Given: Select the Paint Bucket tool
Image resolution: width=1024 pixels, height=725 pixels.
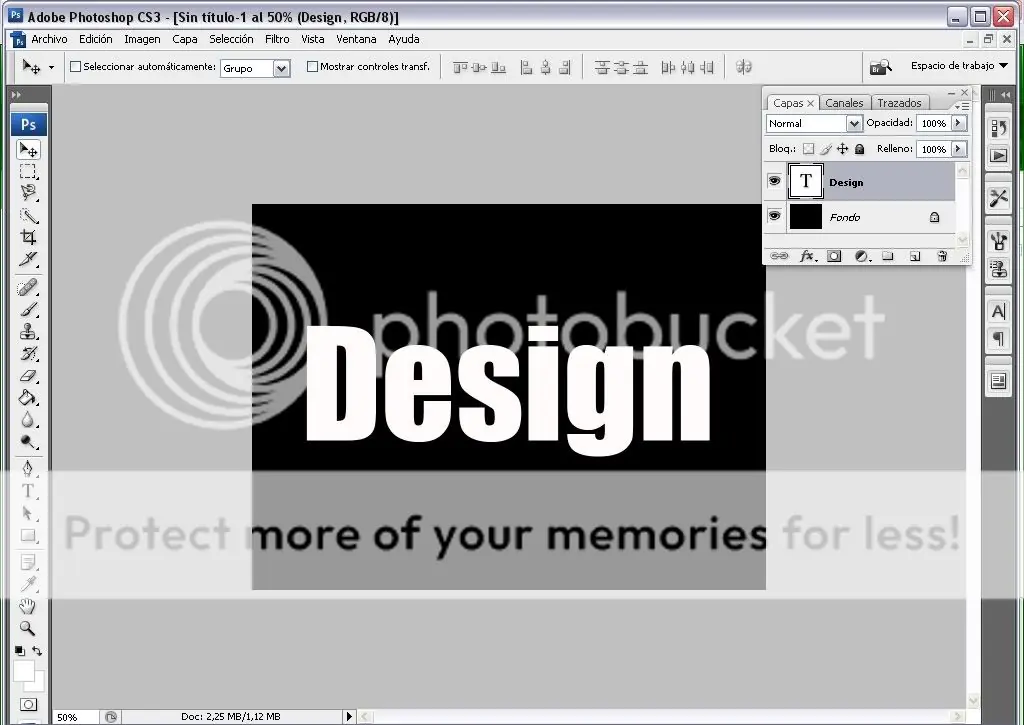Looking at the screenshot, I should coord(28,398).
